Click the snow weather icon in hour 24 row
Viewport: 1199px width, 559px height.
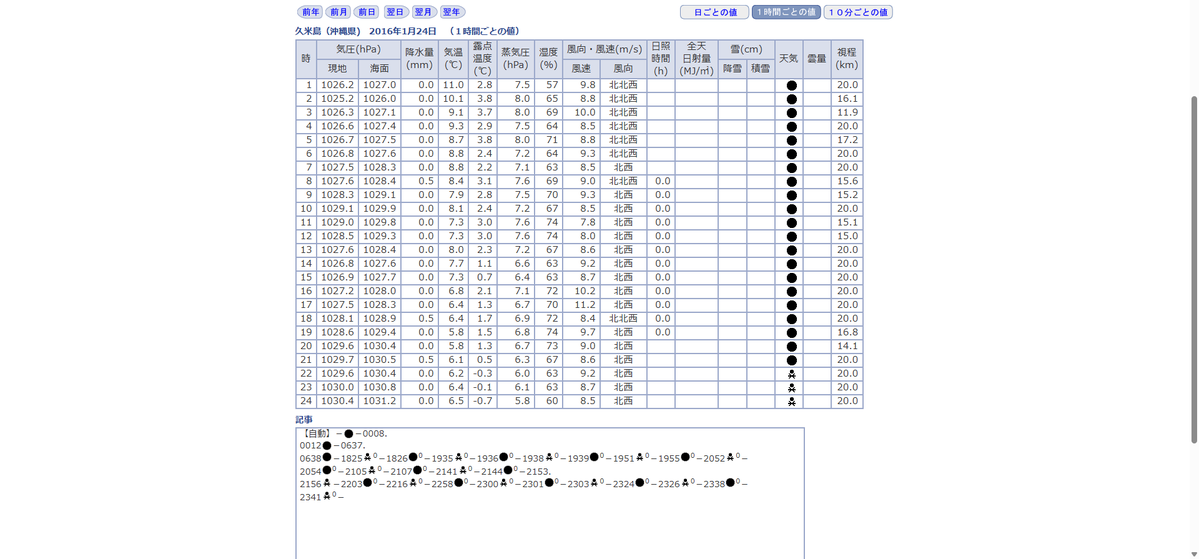791,402
